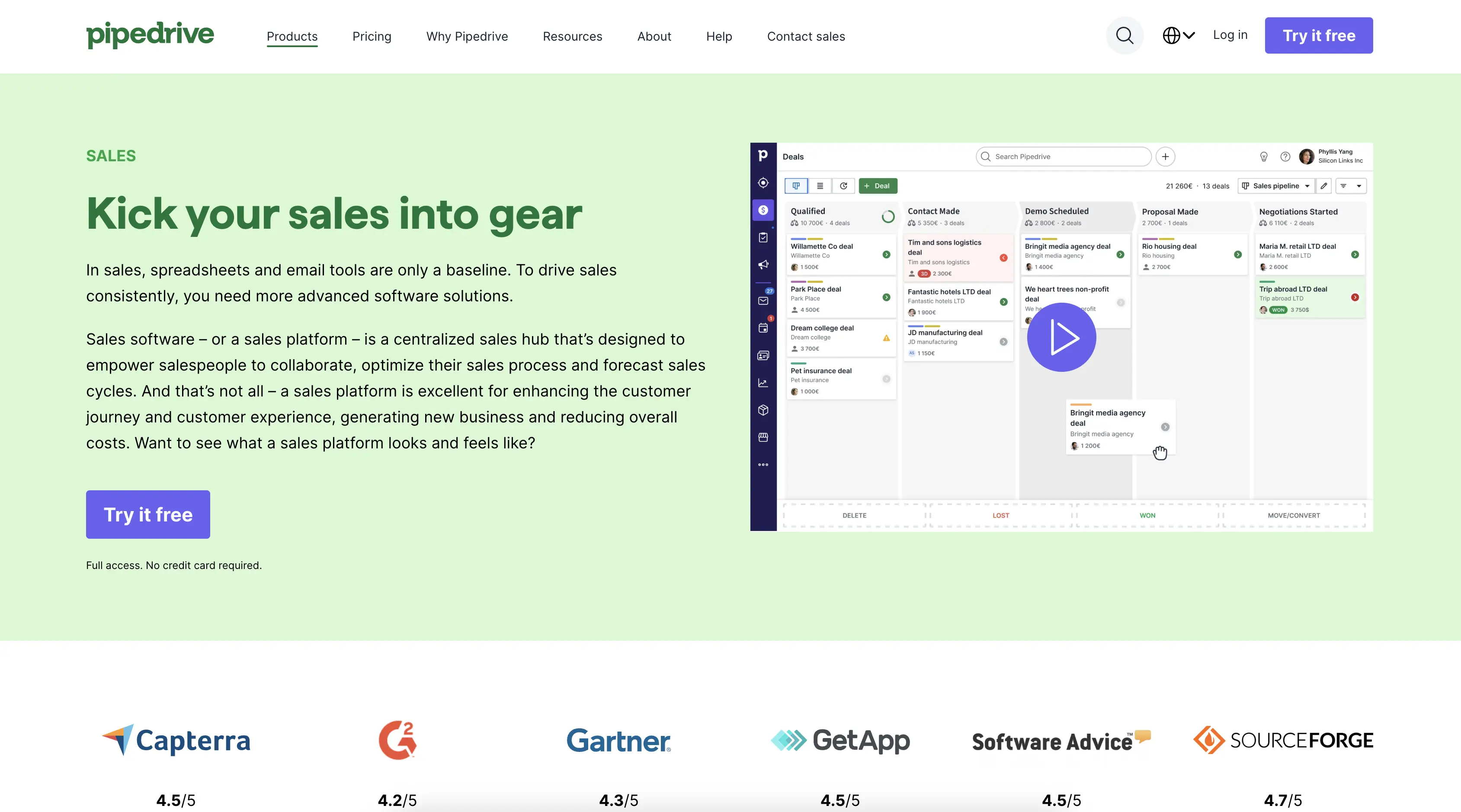Image resolution: width=1461 pixels, height=812 pixels.
Task: Click the products box sidebar icon
Action: (x=763, y=410)
